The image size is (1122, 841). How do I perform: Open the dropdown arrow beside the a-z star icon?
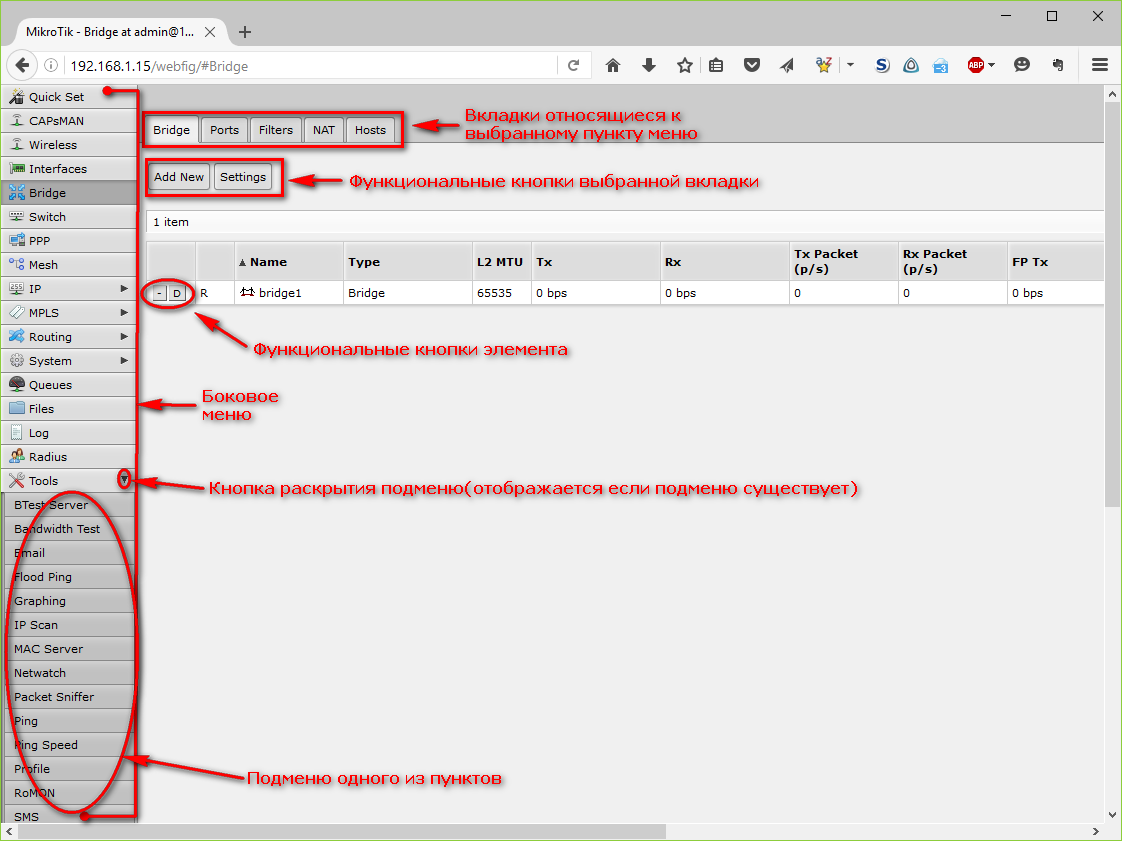point(850,66)
